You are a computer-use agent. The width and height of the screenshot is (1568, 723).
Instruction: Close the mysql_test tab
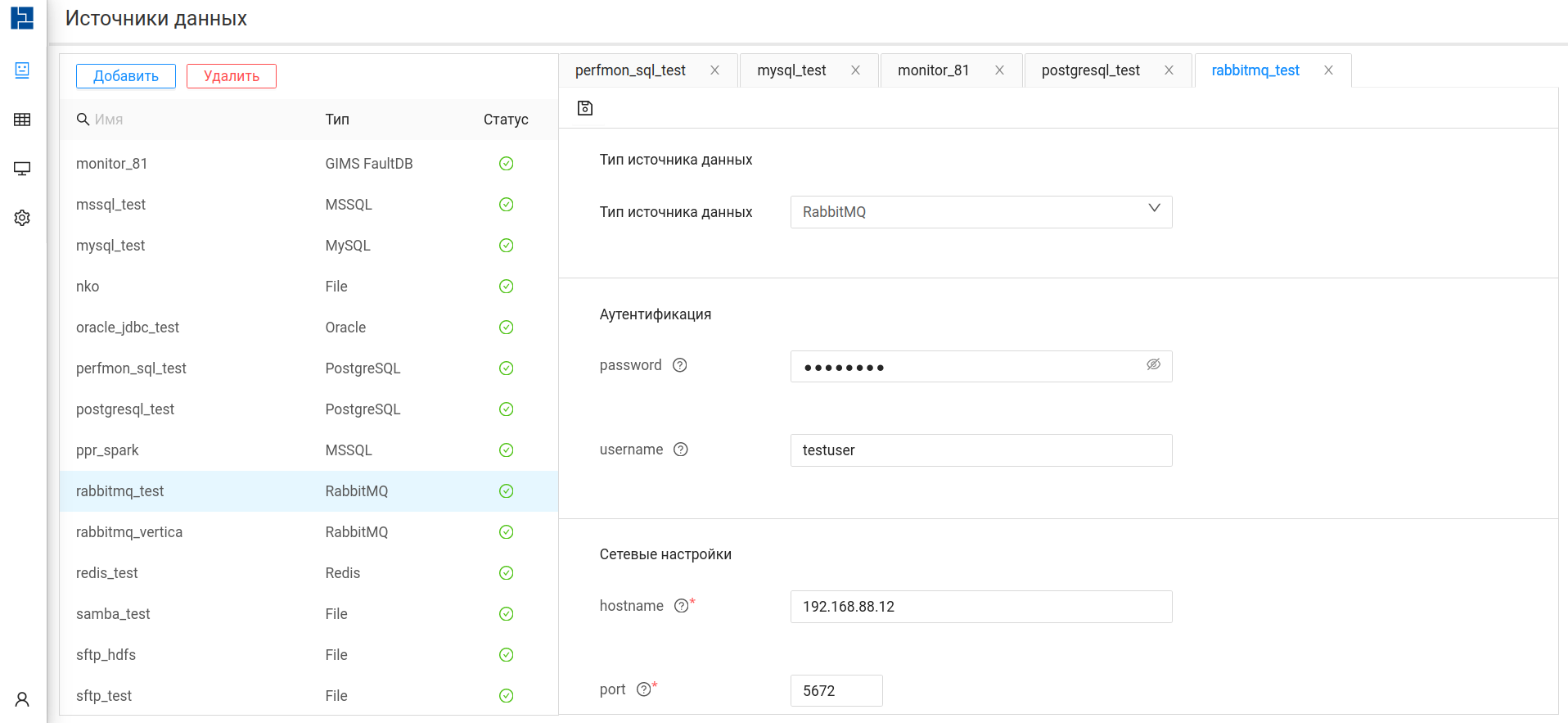click(x=855, y=70)
